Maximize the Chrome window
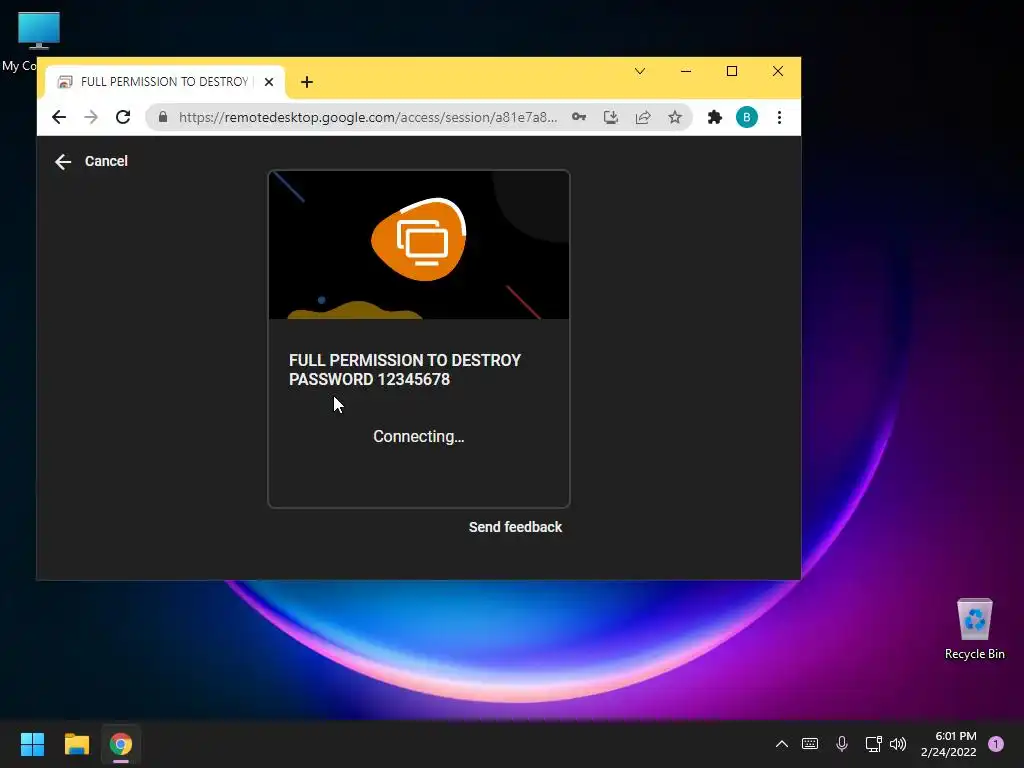Screen dimensions: 1024x768 (732, 71)
